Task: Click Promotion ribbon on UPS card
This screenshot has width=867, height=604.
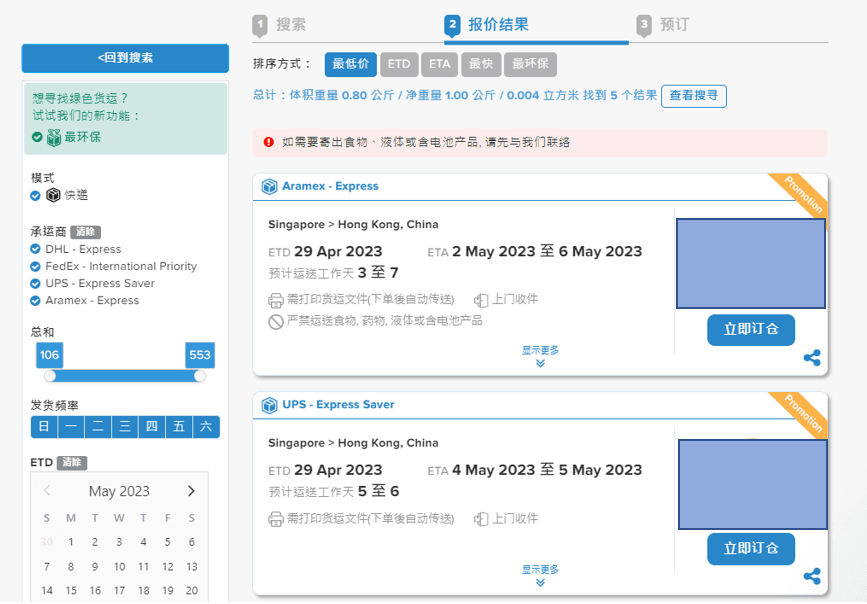Action: [x=802, y=413]
